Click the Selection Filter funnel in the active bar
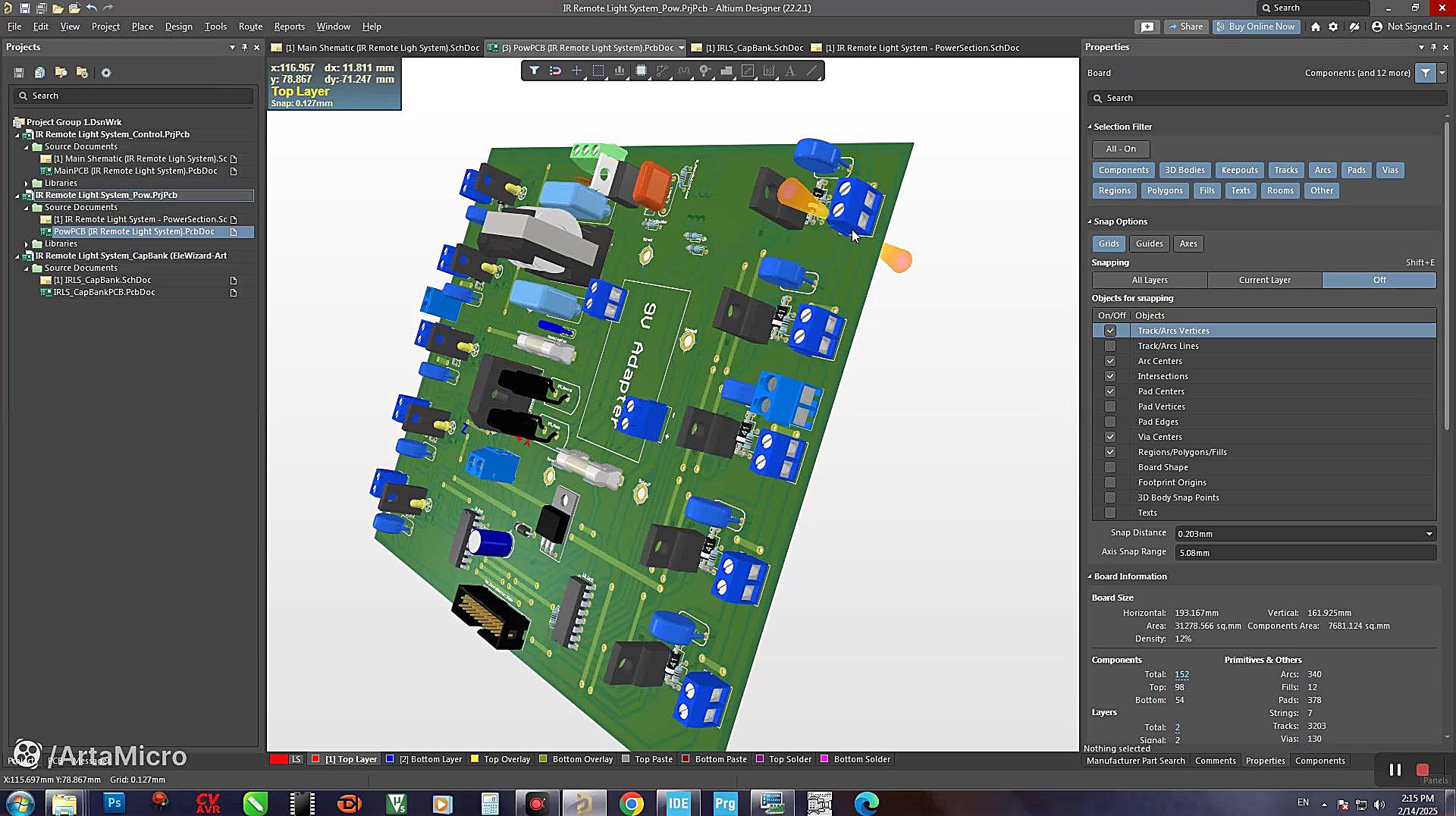The height and width of the screenshot is (816, 1456). 534,71
